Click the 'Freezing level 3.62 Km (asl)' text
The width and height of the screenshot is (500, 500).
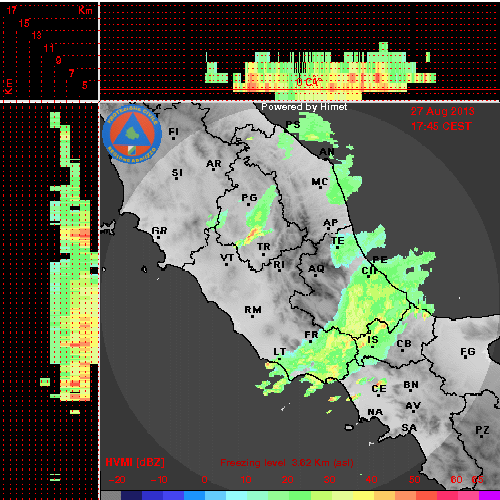[x=287, y=463]
